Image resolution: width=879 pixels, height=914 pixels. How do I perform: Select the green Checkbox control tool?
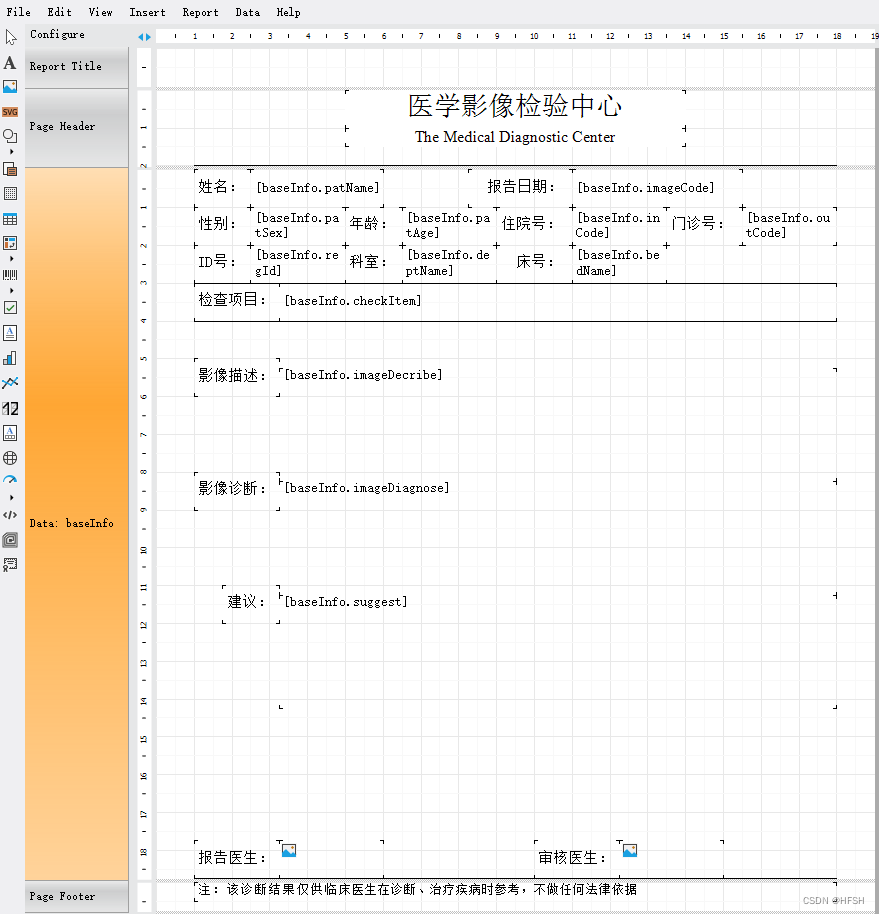(10, 307)
